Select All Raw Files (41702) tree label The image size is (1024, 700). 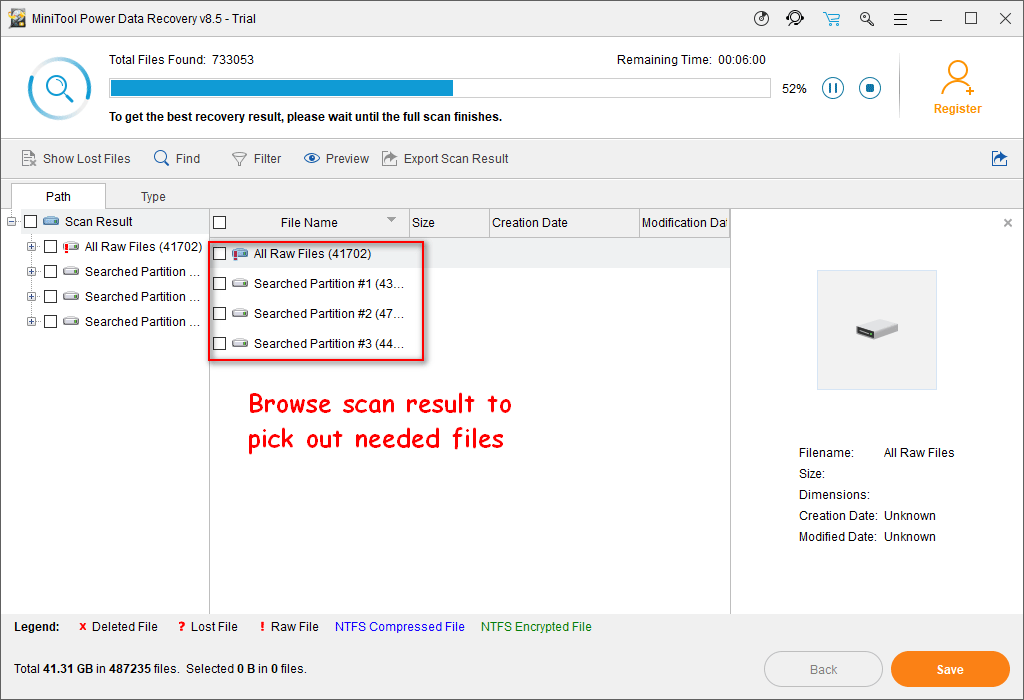click(143, 247)
